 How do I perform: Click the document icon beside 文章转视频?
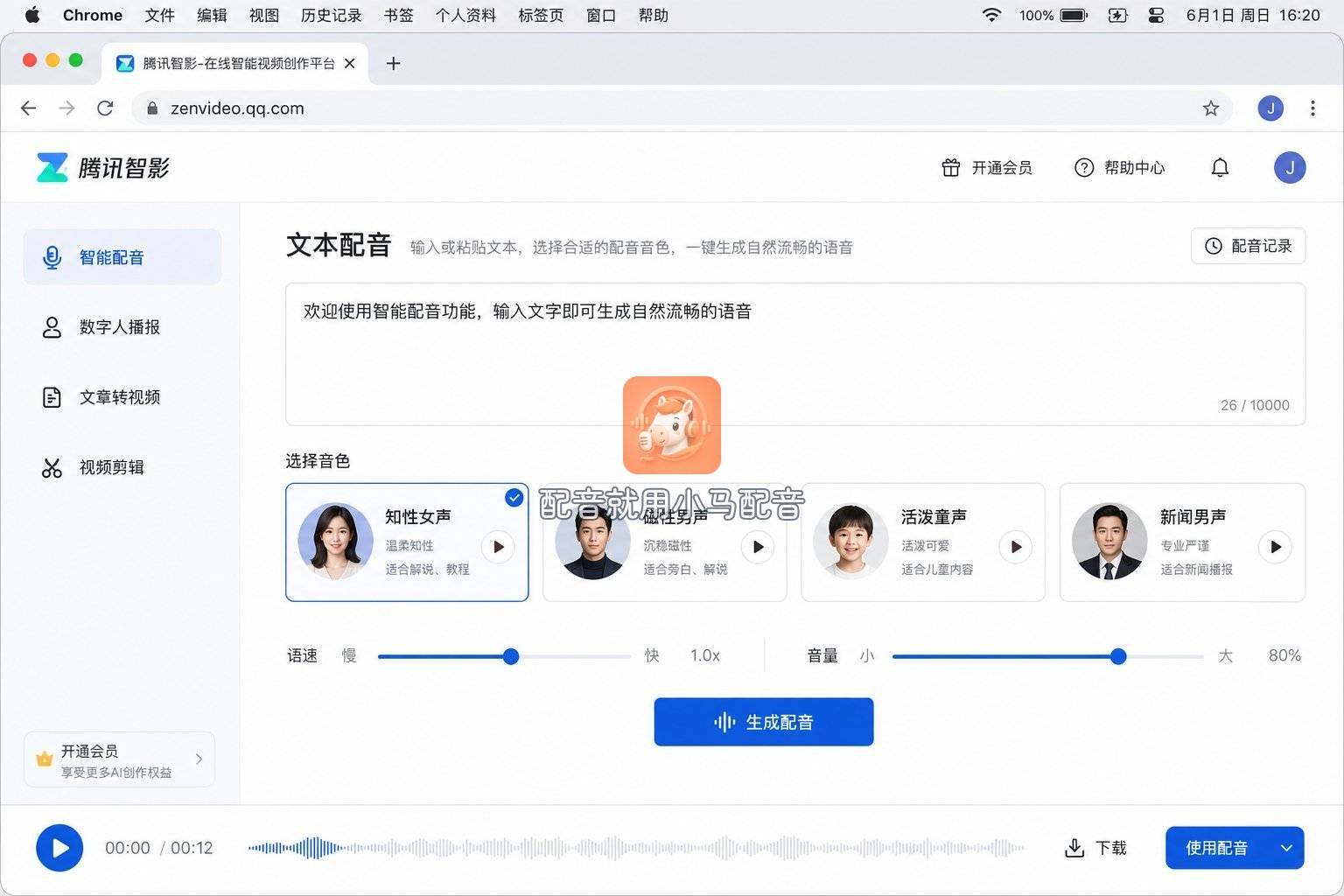pos(52,397)
